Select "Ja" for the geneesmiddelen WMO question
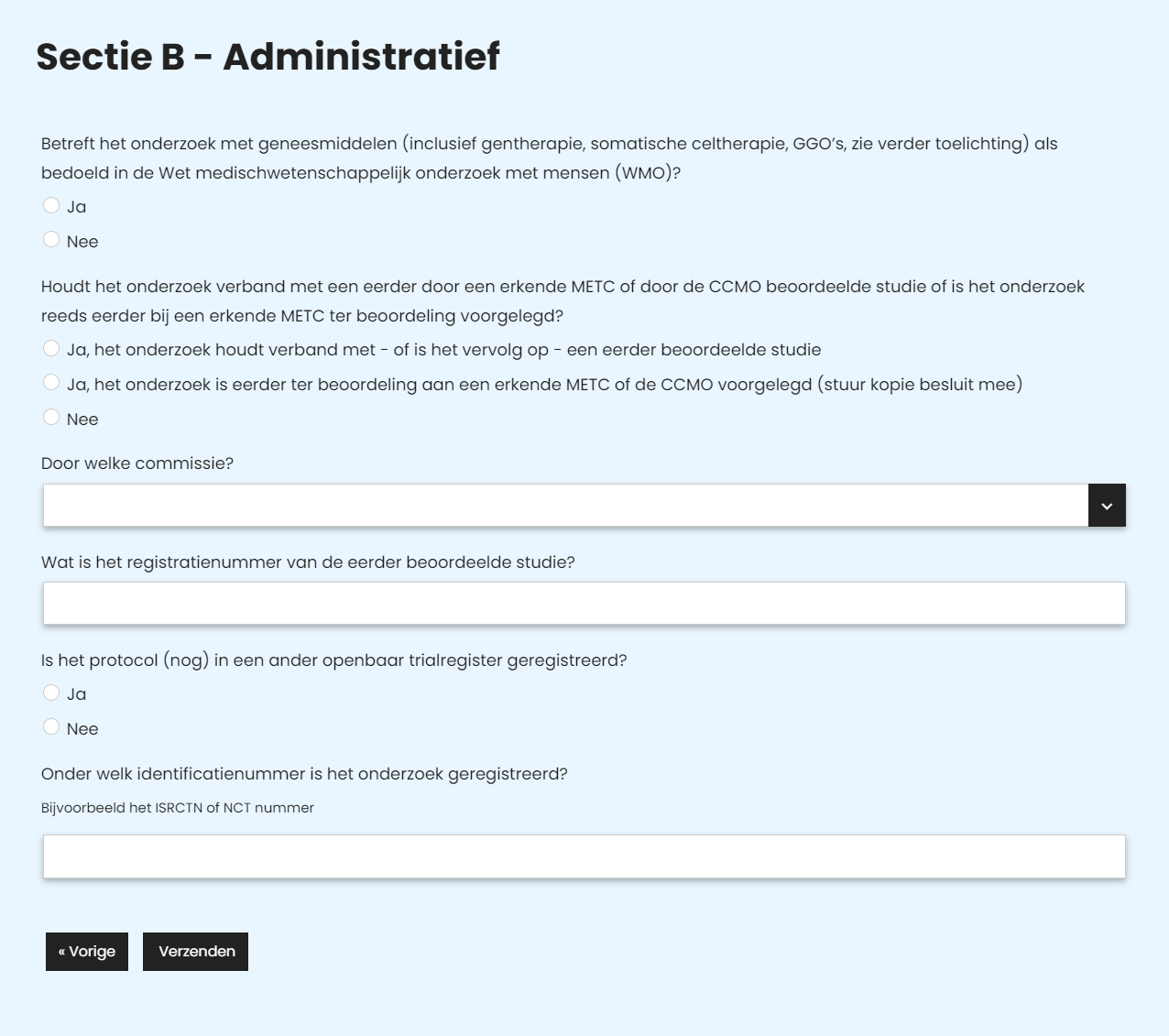The image size is (1169, 1036). pos(52,205)
